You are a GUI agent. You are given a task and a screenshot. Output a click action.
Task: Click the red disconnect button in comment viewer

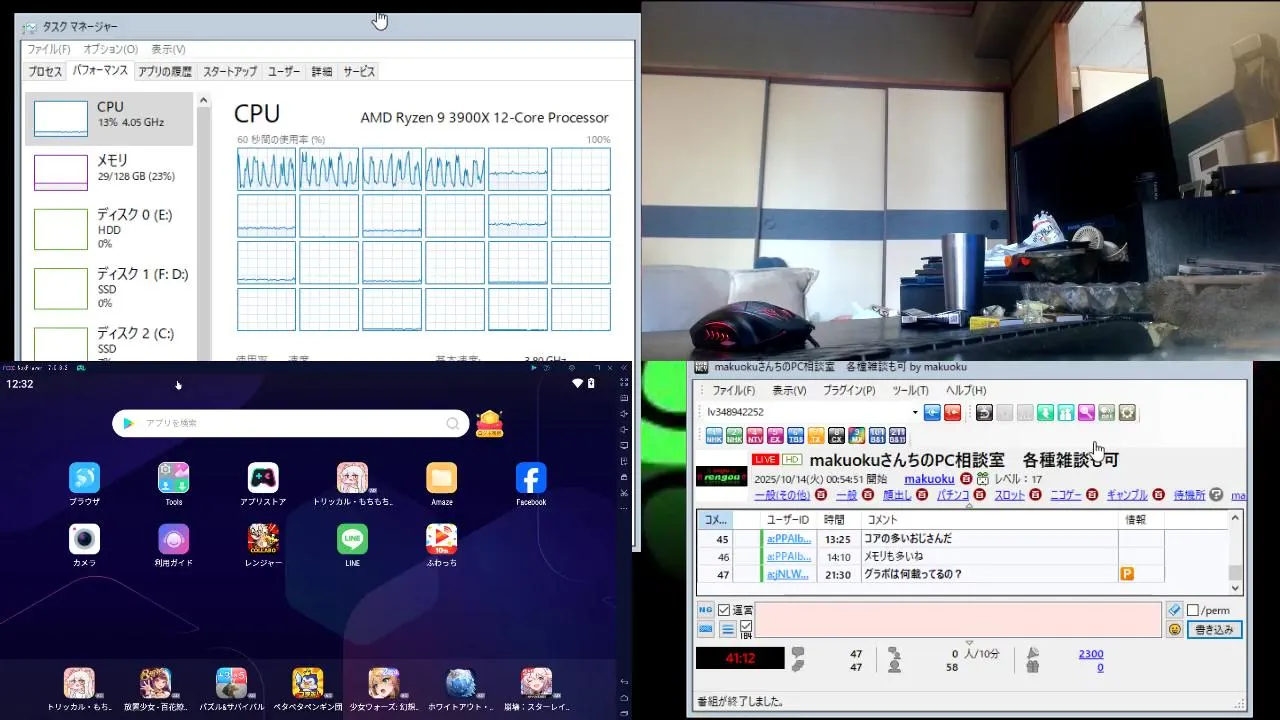click(952, 412)
